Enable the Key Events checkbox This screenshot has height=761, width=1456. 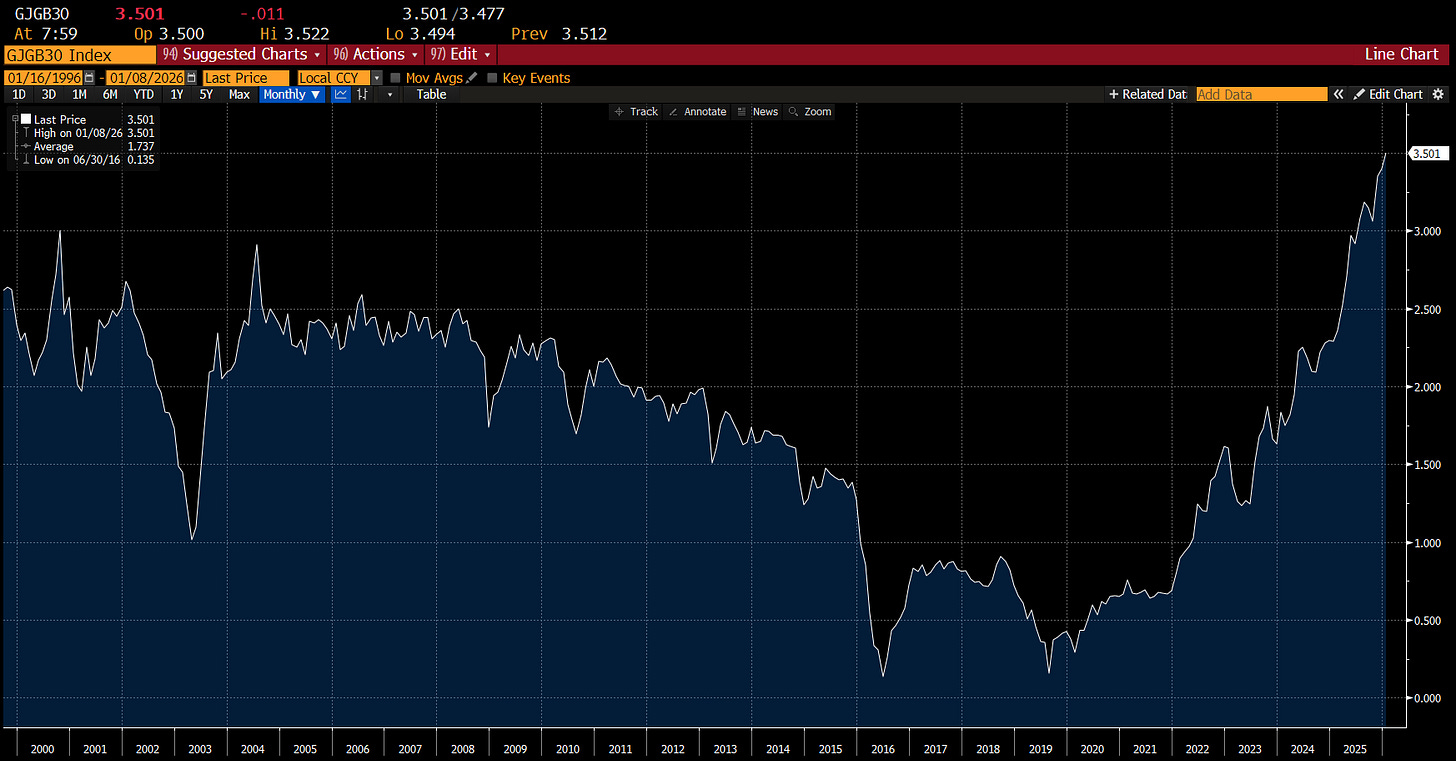coord(492,78)
